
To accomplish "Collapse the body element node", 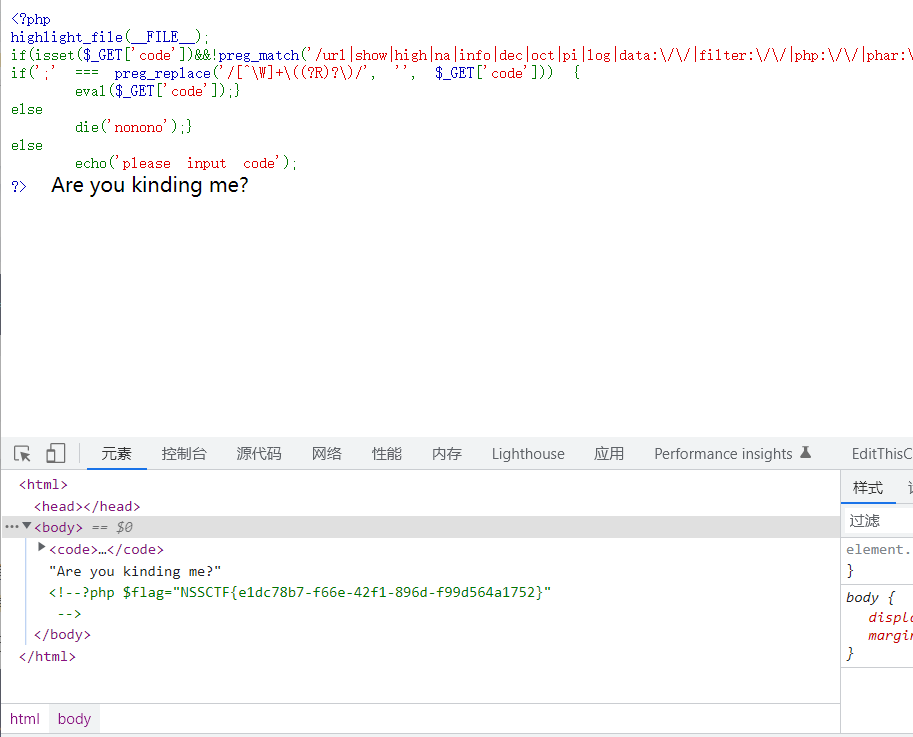I will tap(27, 526).
